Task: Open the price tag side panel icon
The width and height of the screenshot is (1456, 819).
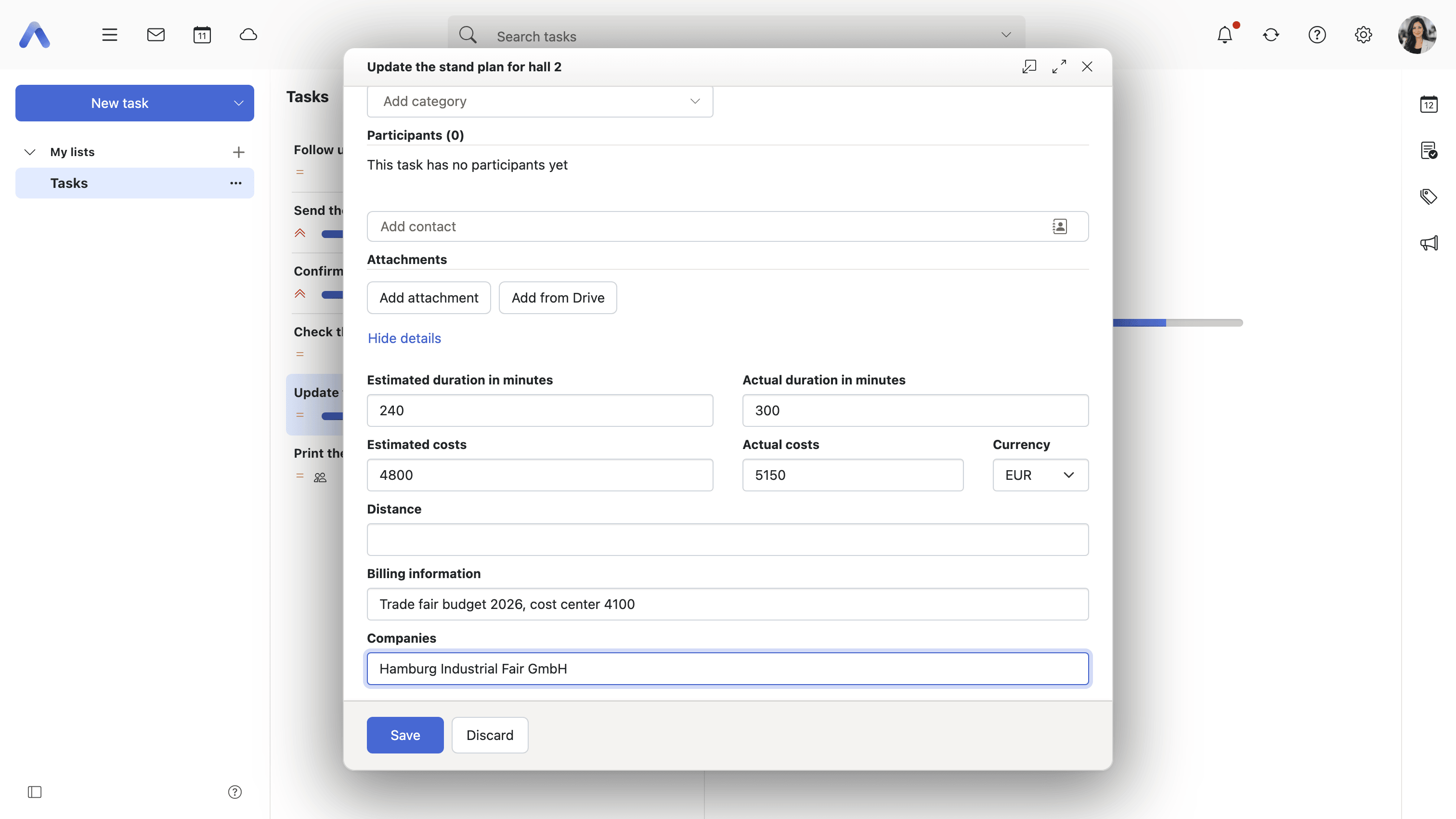Action: point(1428,197)
